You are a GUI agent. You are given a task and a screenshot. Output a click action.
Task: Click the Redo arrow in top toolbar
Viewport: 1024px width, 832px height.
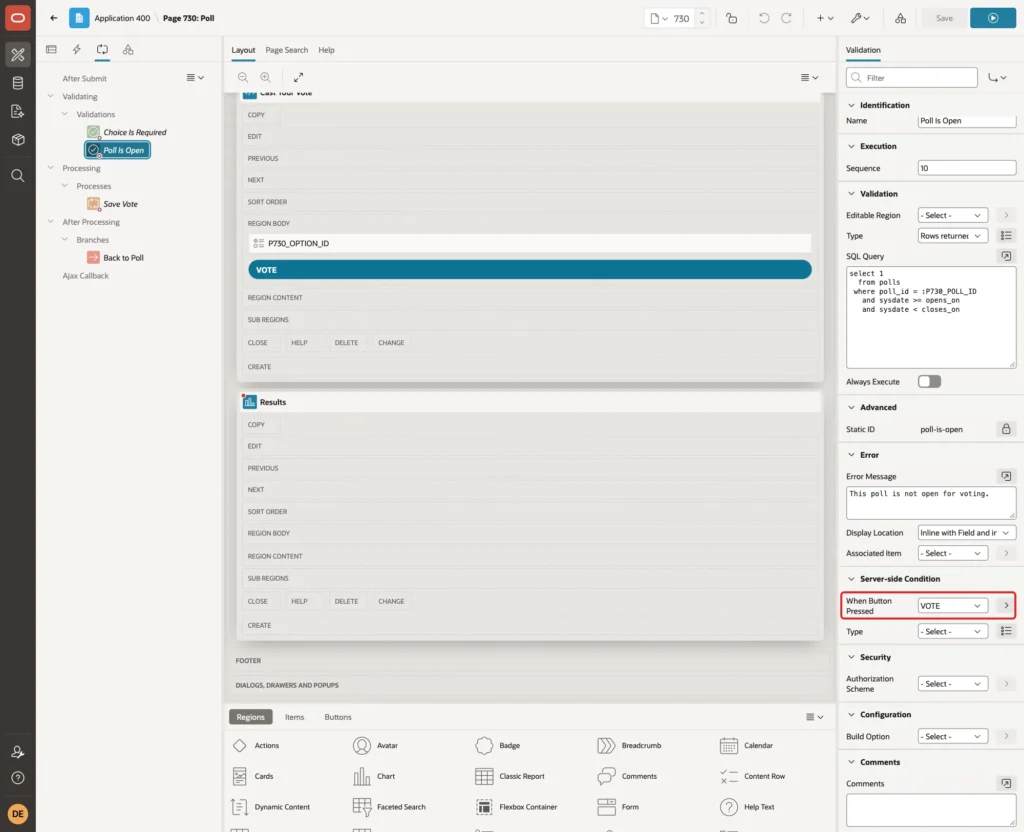[x=786, y=18]
